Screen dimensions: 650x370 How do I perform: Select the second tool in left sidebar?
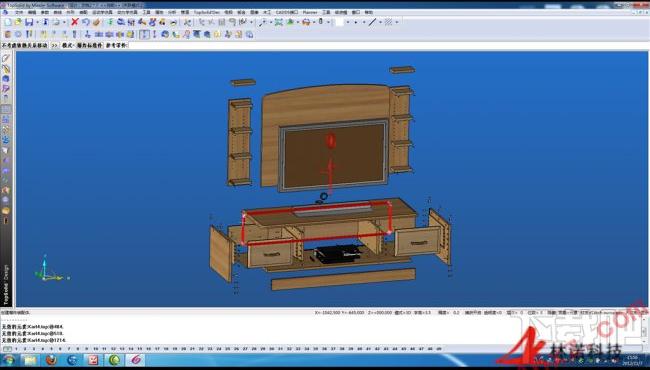click(x=6, y=68)
